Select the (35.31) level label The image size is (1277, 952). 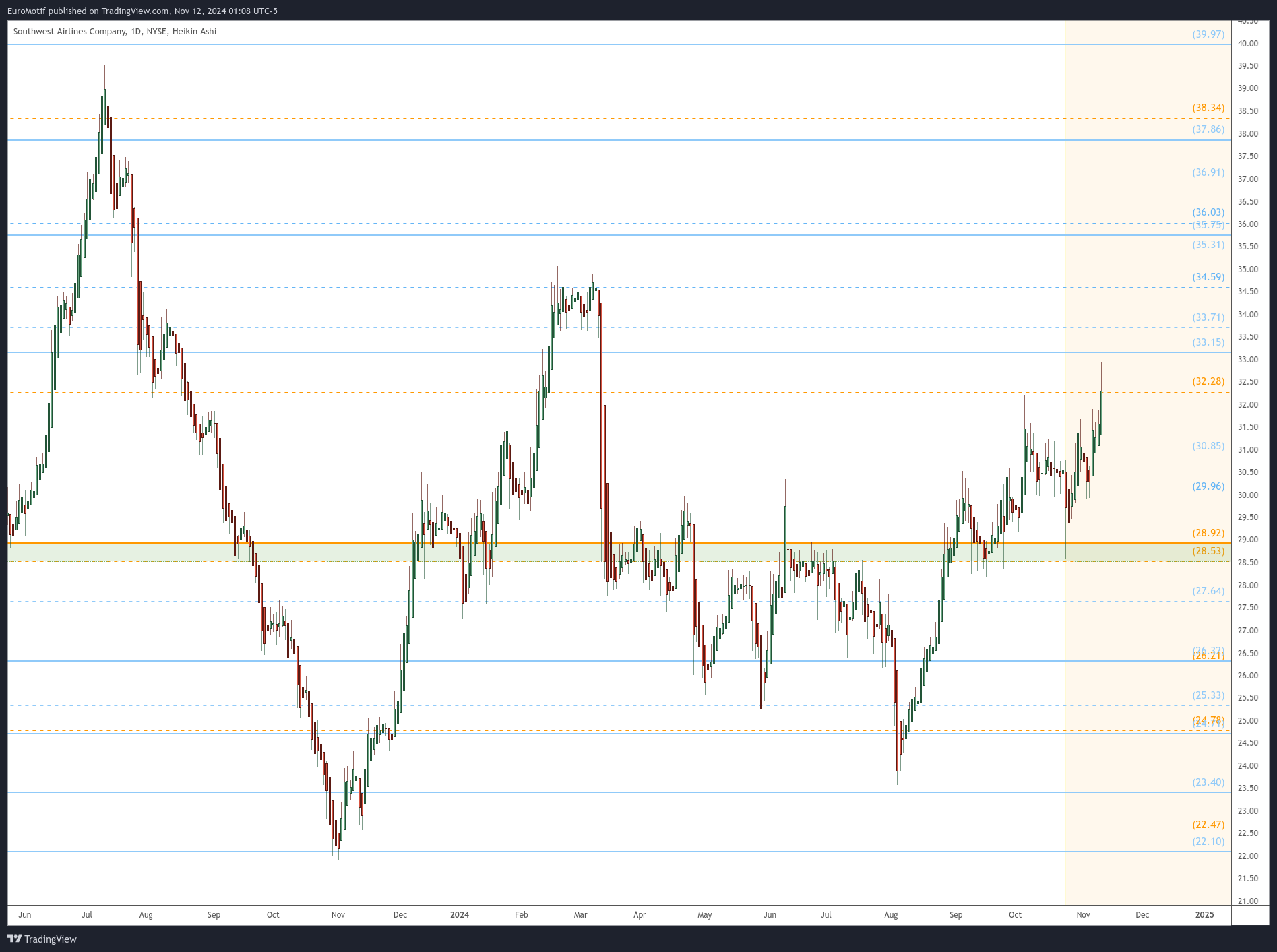(x=1208, y=245)
